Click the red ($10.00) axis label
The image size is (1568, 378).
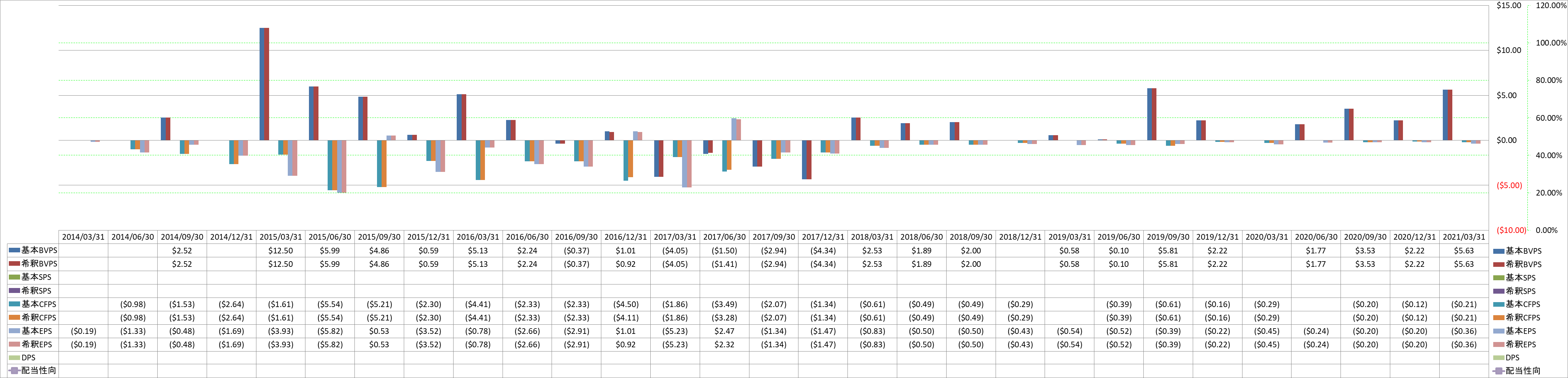coord(1511,230)
